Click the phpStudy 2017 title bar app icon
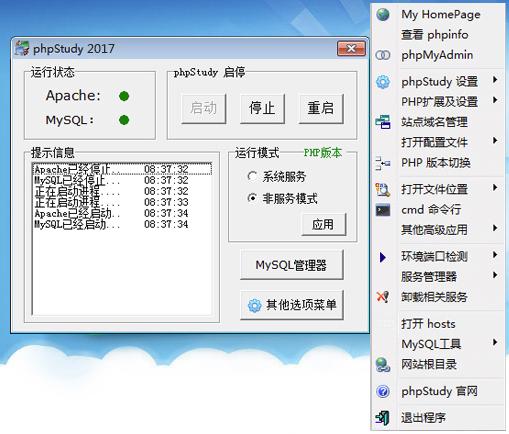509x434 pixels. point(22,49)
